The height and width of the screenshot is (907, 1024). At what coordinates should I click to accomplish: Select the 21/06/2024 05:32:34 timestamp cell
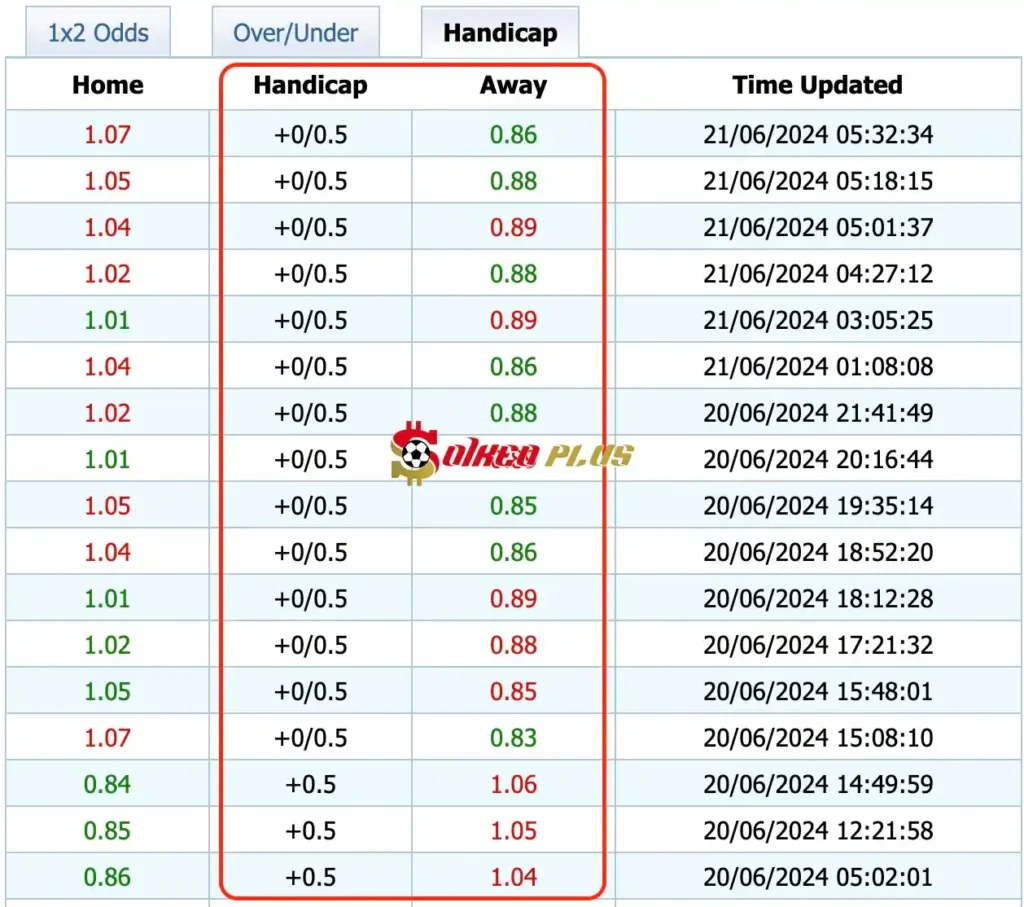pos(817,134)
